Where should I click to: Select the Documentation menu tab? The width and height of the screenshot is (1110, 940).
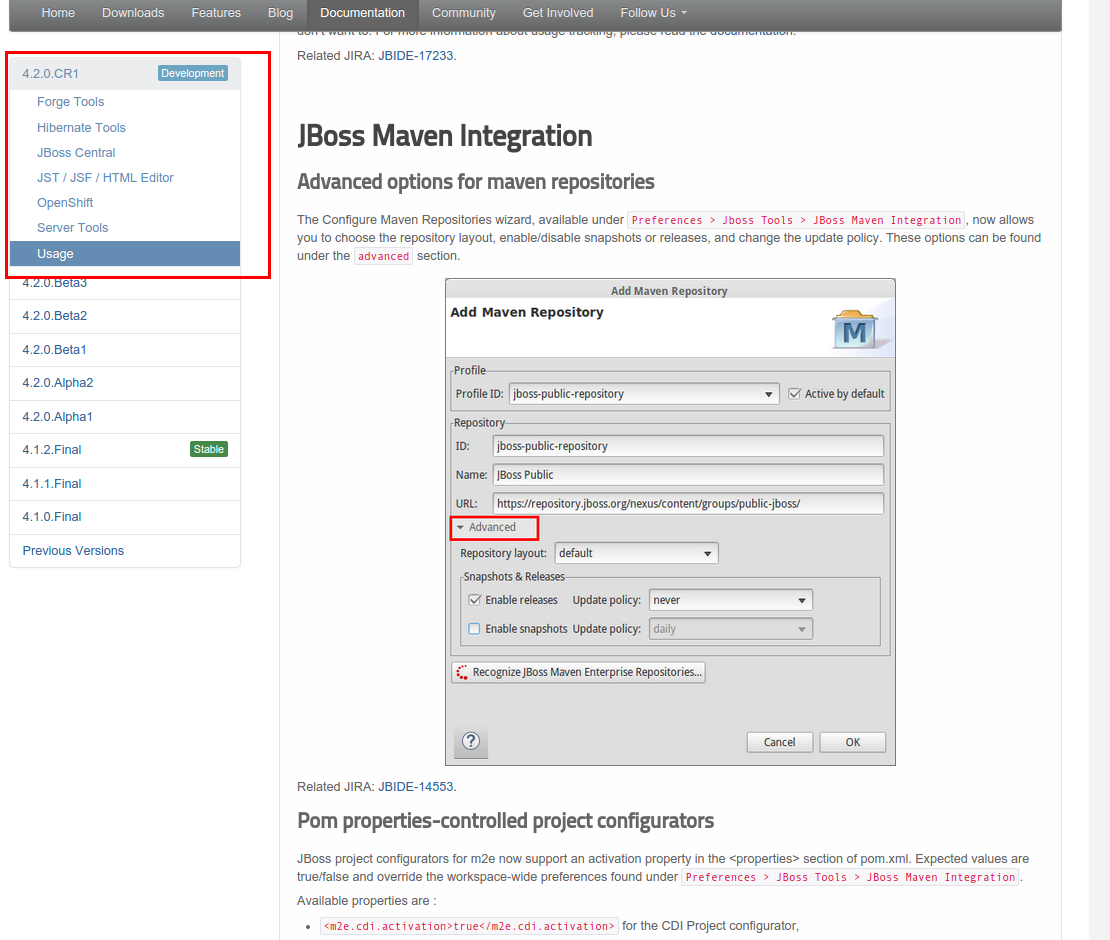(x=362, y=13)
